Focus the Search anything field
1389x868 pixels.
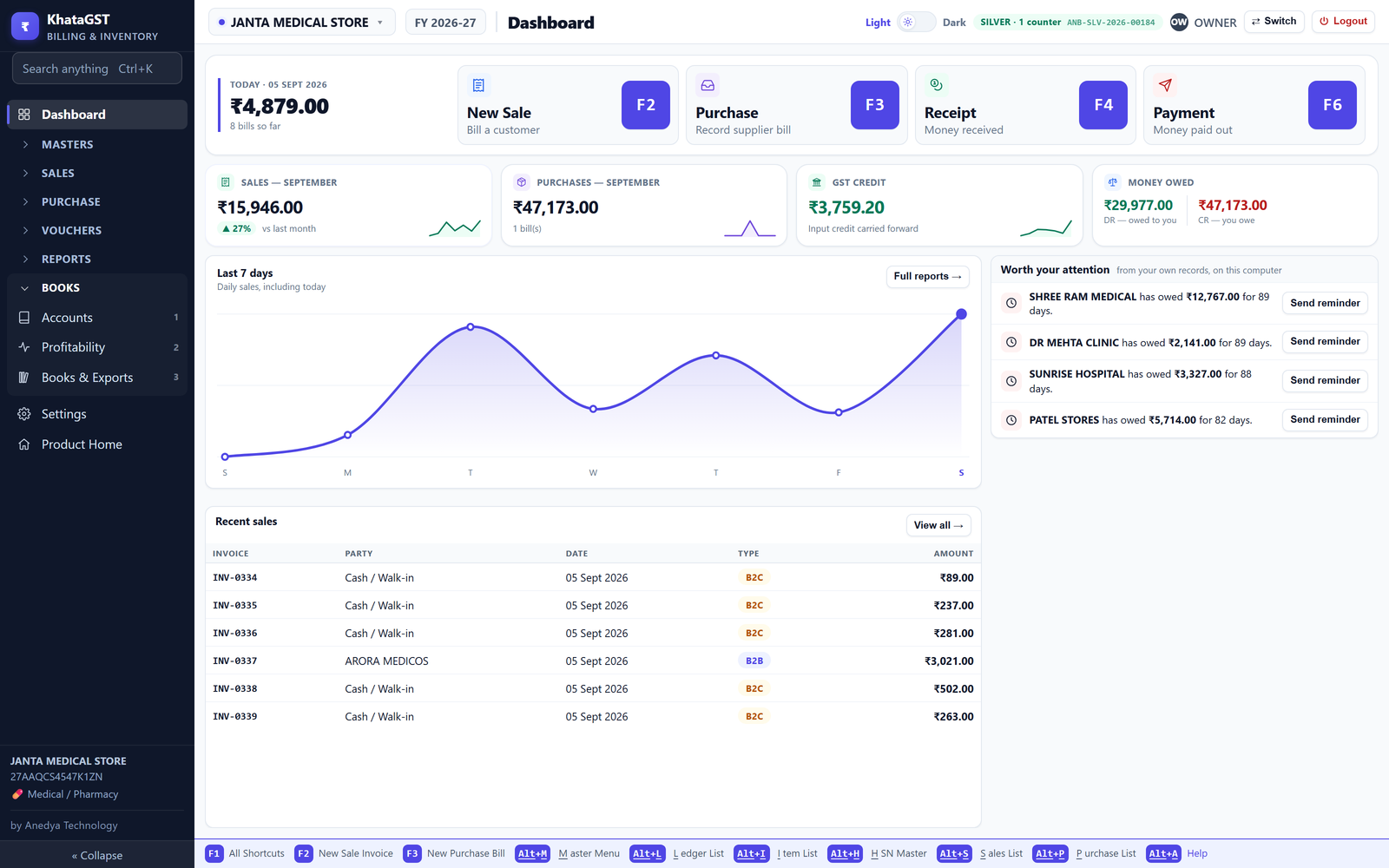pos(97,69)
